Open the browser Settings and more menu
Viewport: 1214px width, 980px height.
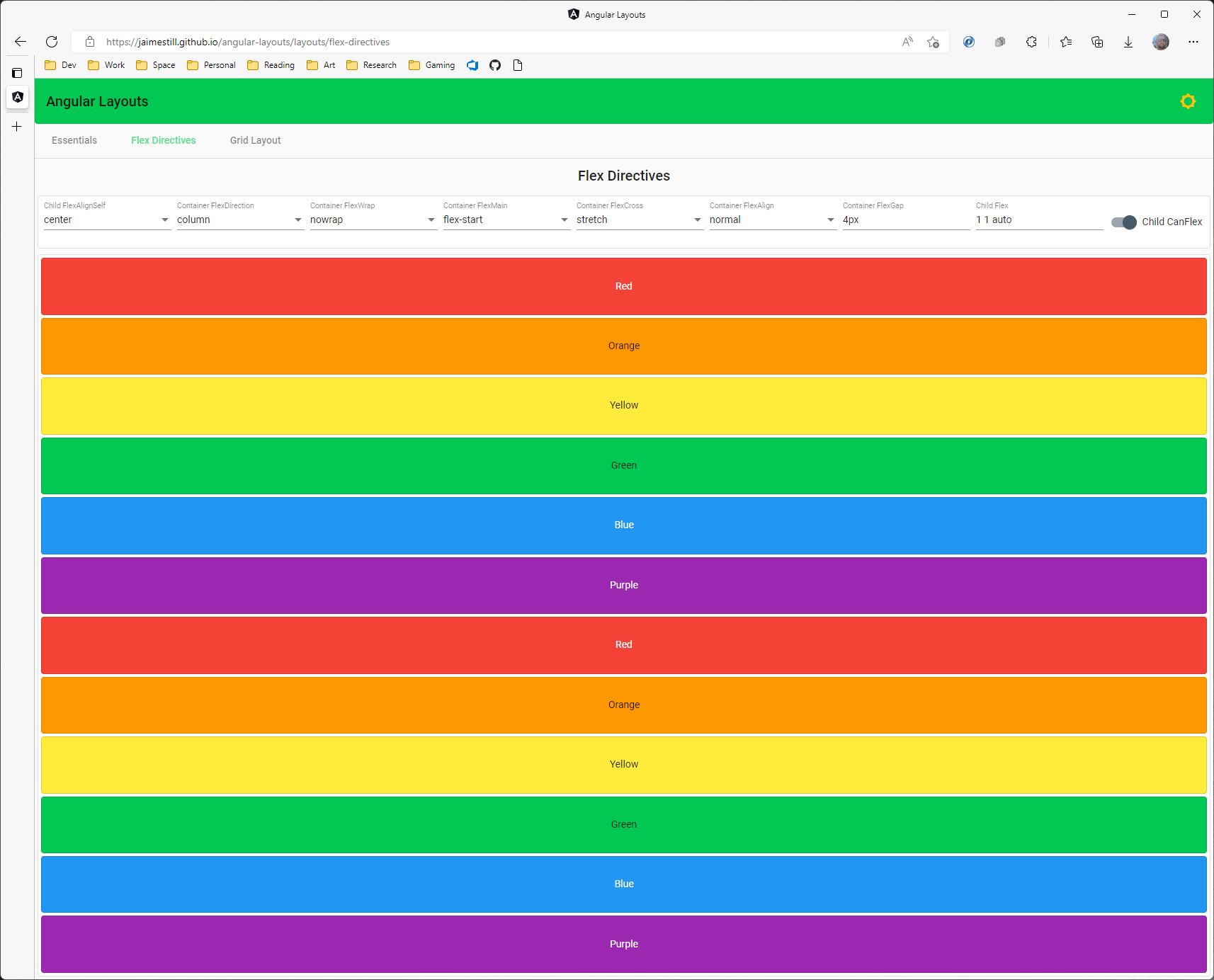pos(1193,42)
